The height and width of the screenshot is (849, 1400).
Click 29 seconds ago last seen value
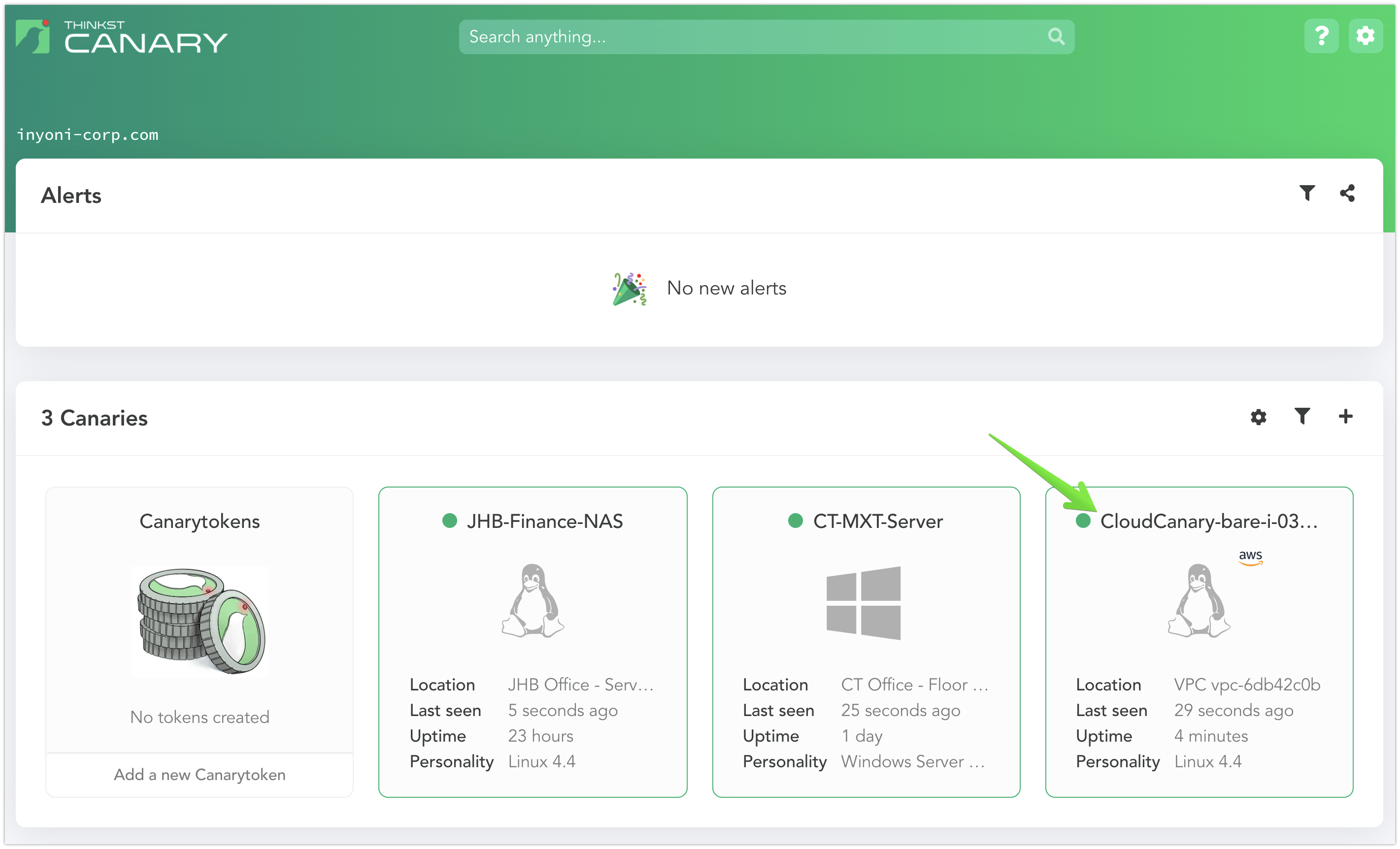click(1233, 711)
